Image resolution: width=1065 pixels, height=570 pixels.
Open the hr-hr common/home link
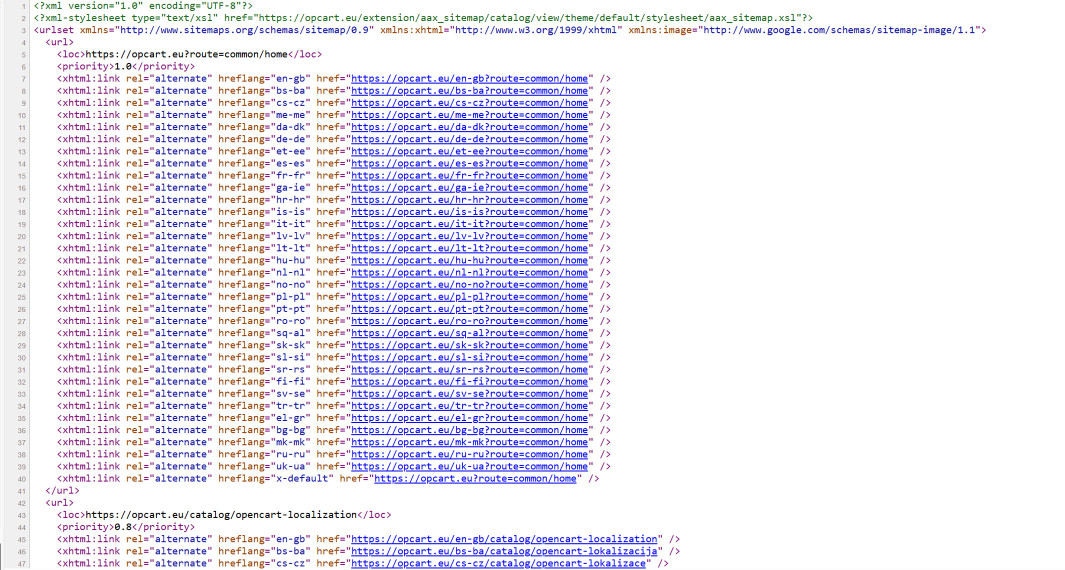[x=469, y=200]
